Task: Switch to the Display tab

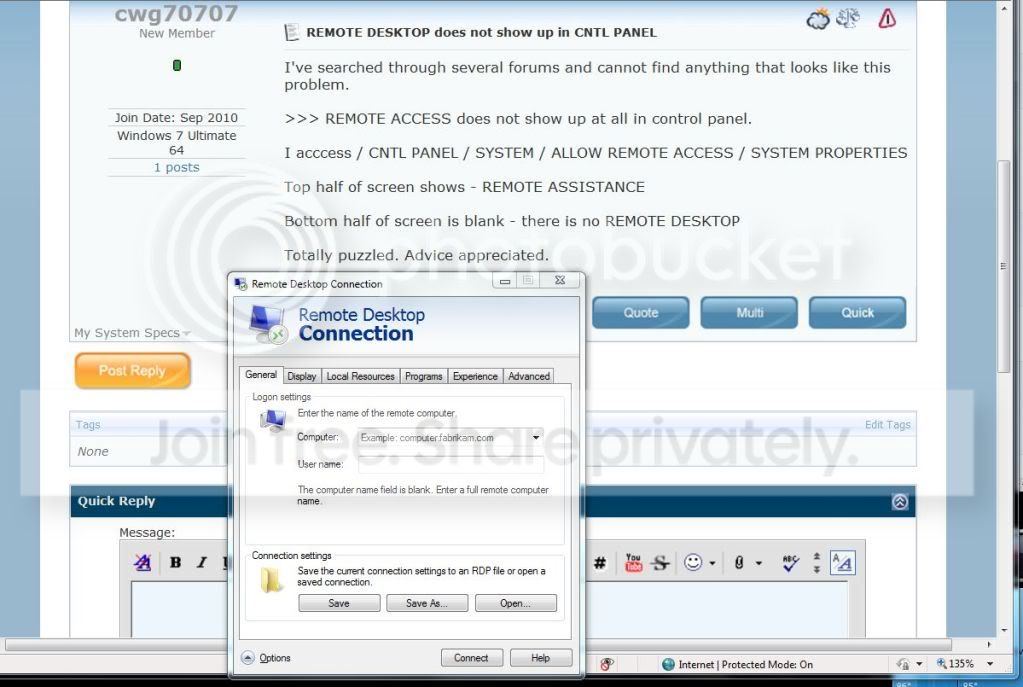Action: tap(301, 376)
